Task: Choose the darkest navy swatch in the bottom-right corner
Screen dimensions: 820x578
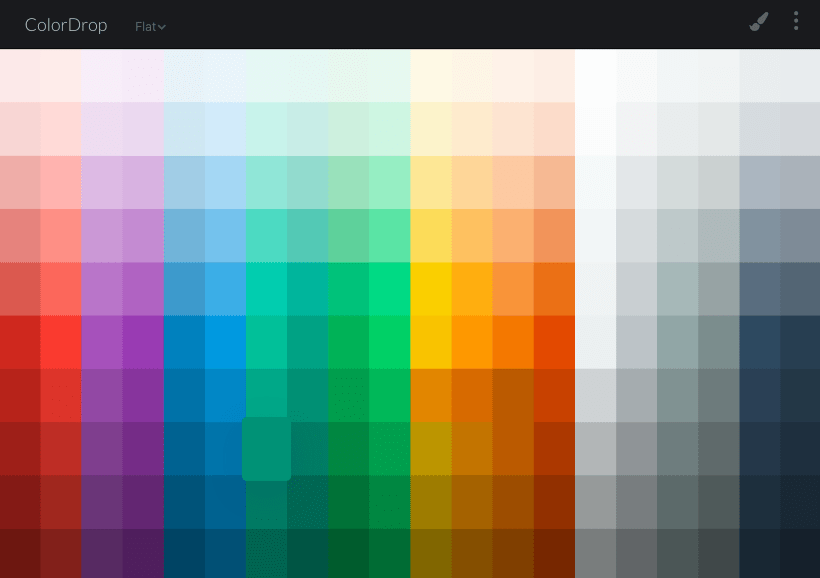Action: (799, 554)
